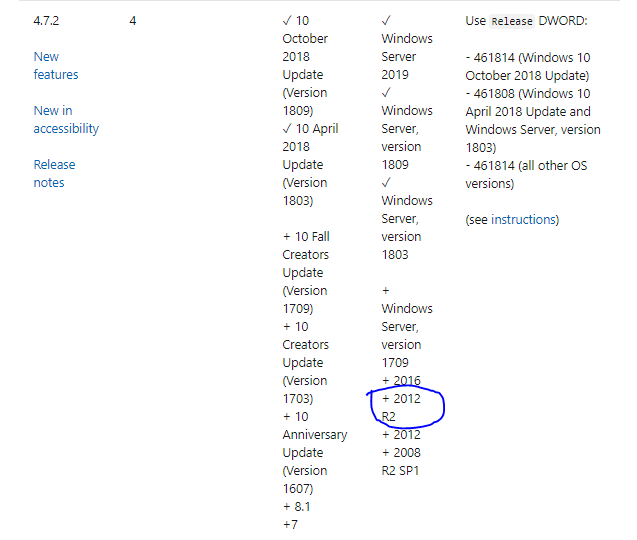The image size is (637, 540).
Task: Follow the instructions link in parentheses
Action: point(523,220)
